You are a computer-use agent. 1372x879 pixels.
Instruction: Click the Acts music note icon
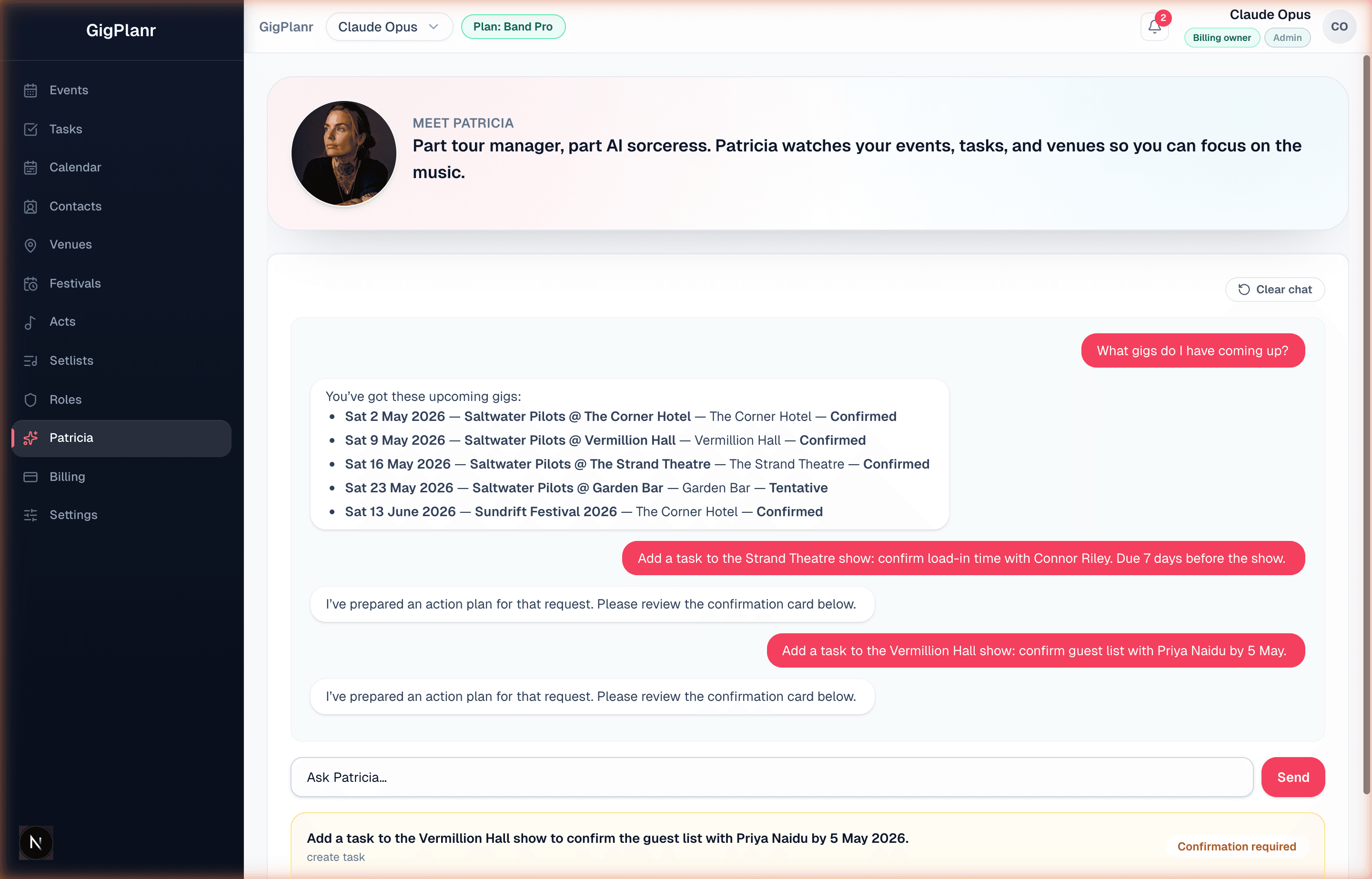tap(31, 322)
